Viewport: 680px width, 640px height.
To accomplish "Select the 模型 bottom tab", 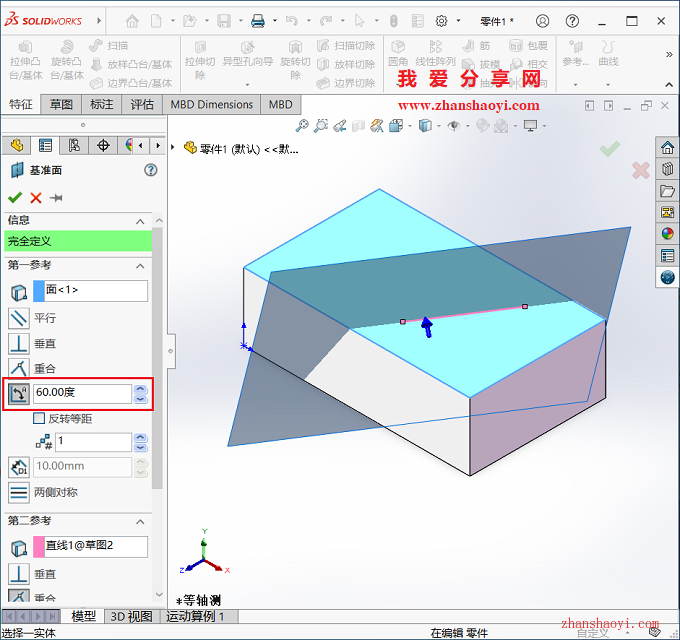I will [83, 616].
